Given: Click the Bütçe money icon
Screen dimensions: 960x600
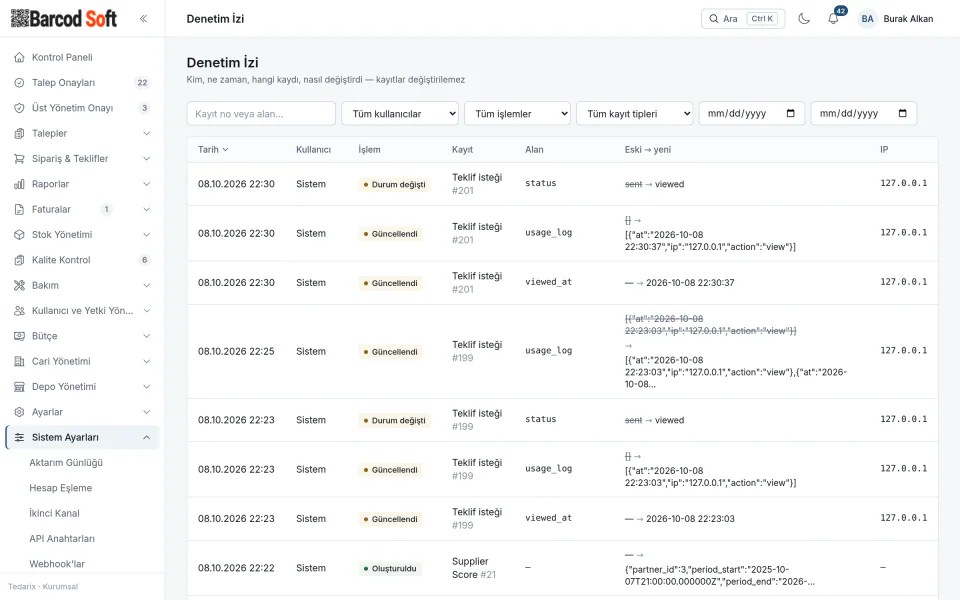Looking at the screenshot, I should point(20,336).
